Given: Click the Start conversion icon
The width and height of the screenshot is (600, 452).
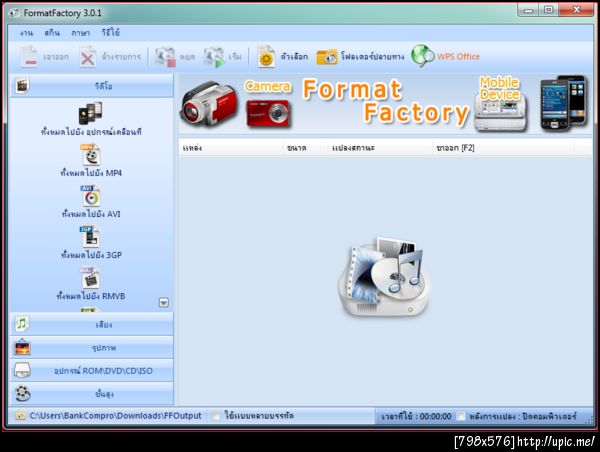Looking at the screenshot, I should pos(214,57).
